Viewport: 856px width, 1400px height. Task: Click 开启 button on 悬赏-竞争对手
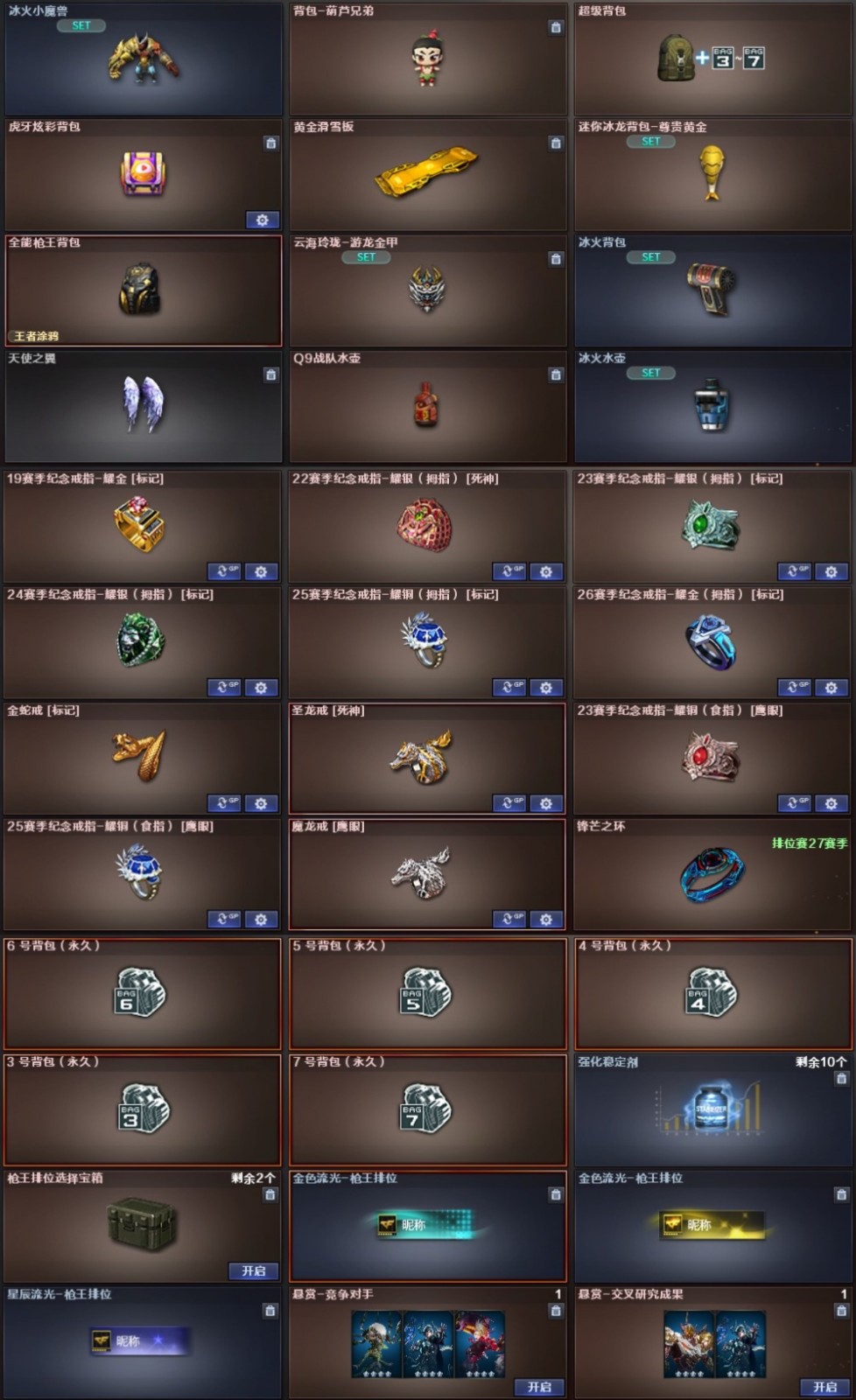click(539, 1387)
